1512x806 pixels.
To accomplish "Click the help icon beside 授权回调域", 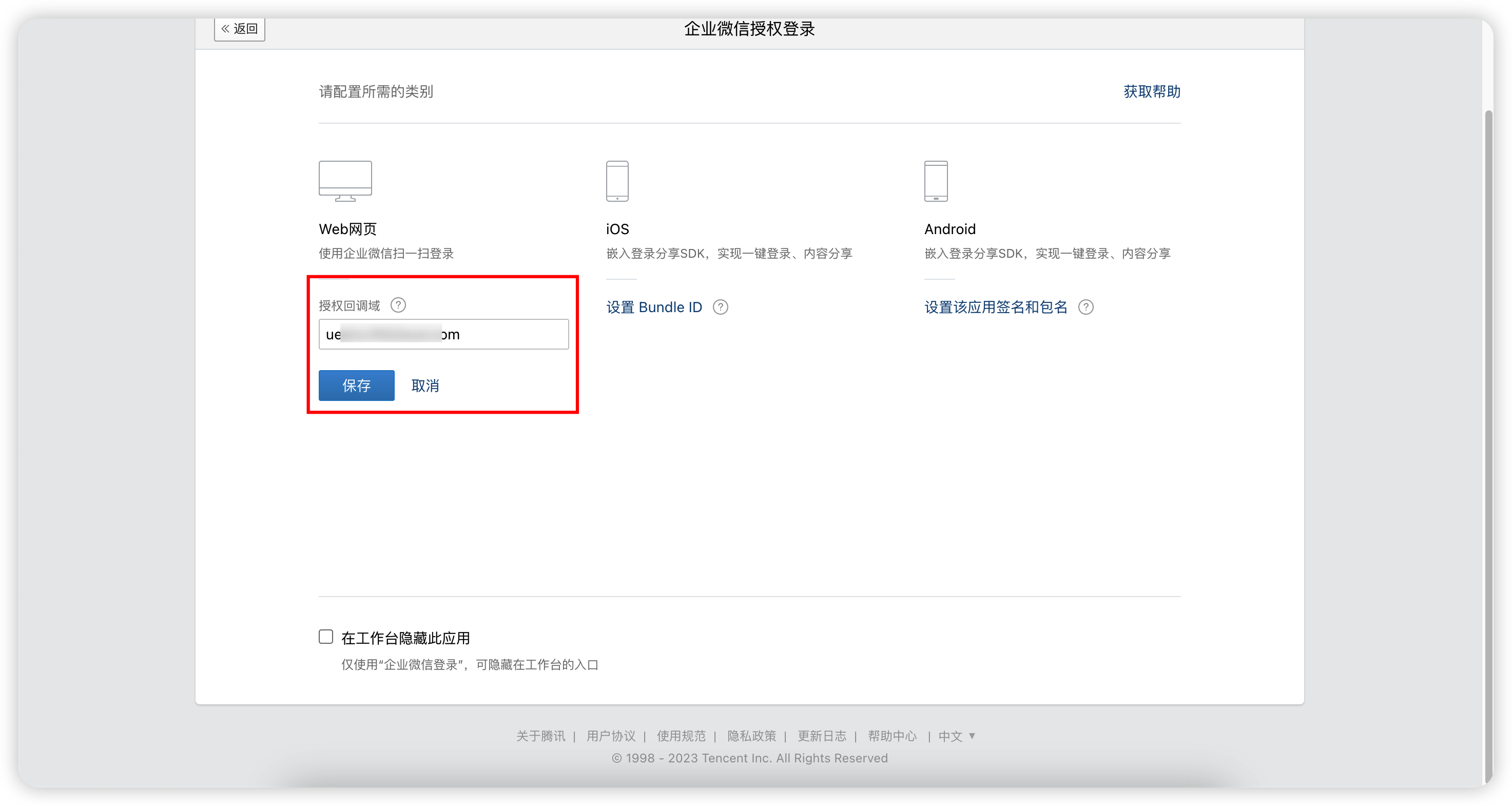I will tap(398, 305).
